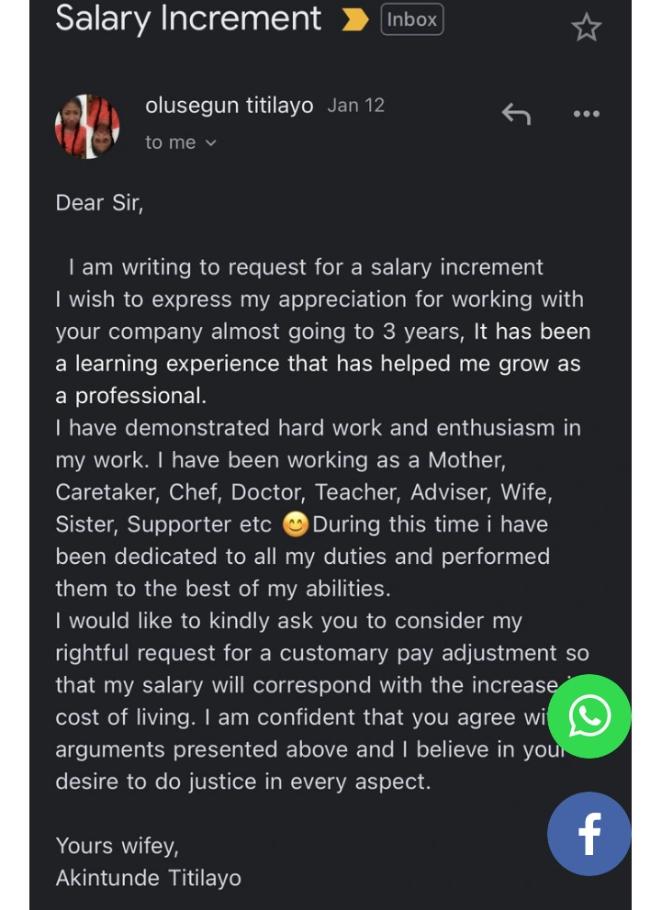Star the Salary Increment email
The width and height of the screenshot is (661, 910).
(x=586, y=27)
